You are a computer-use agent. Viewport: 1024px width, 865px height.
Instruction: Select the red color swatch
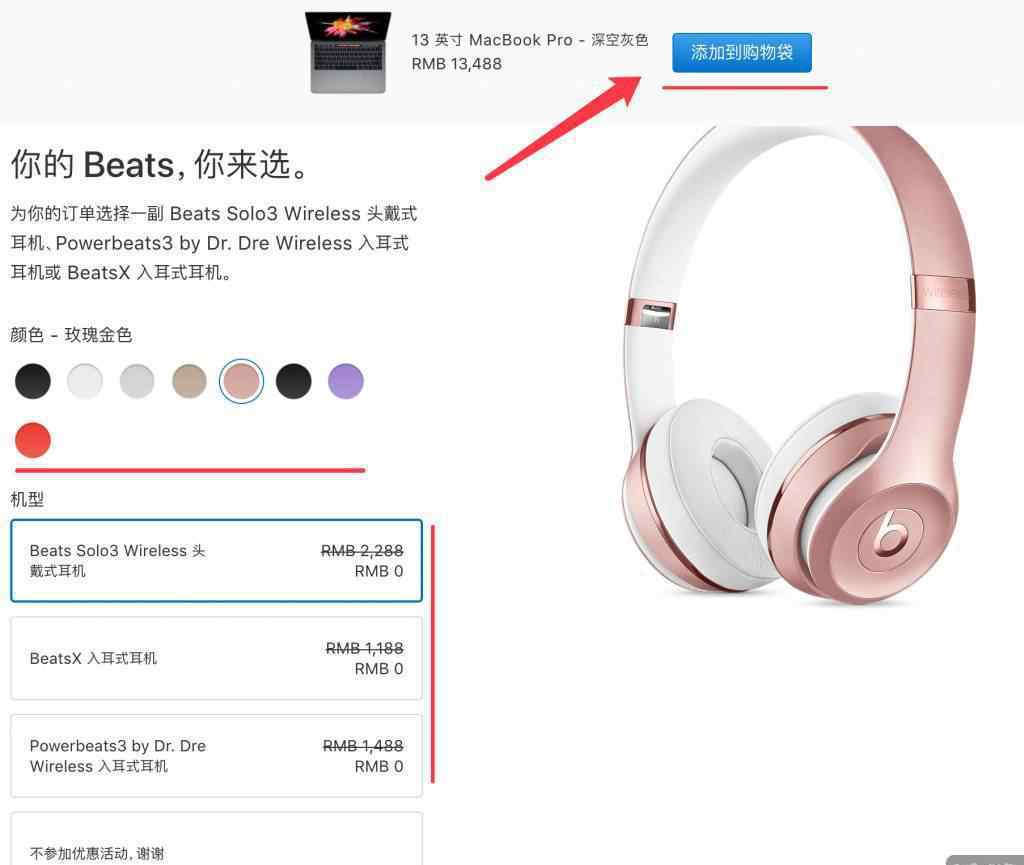(33, 440)
